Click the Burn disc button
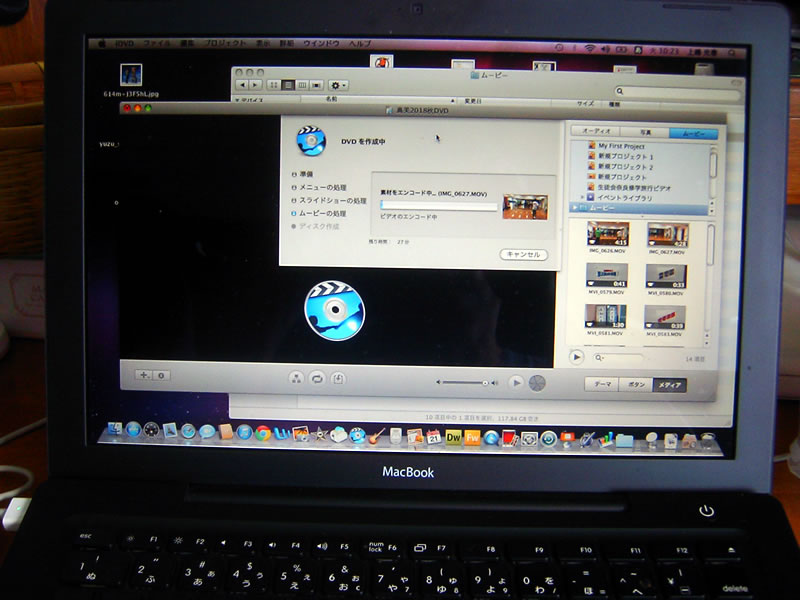The width and height of the screenshot is (800, 600). click(x=537, y=383)
